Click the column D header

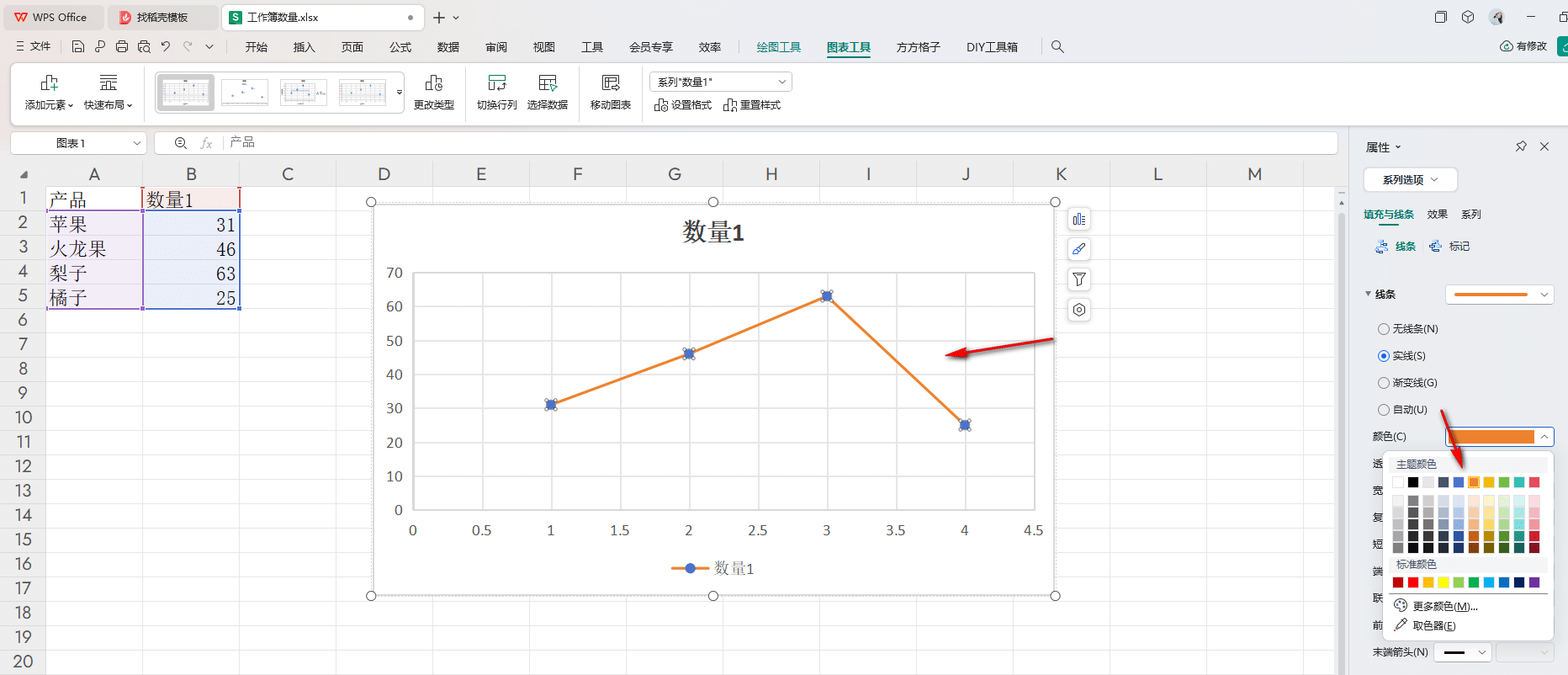[384, 174]
